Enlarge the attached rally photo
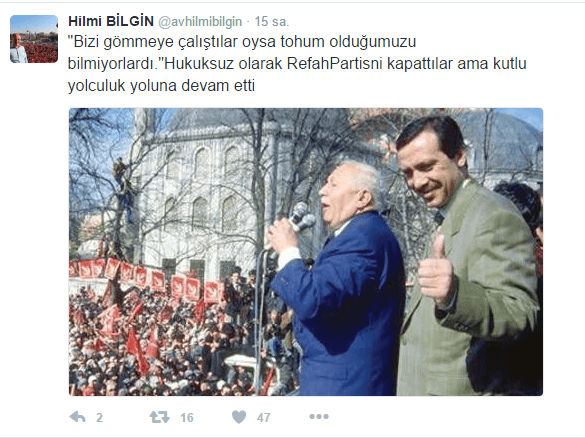Image resolution: width=585 pixels, height=438 pixels. pyautogui.click(x=306, y=252)
